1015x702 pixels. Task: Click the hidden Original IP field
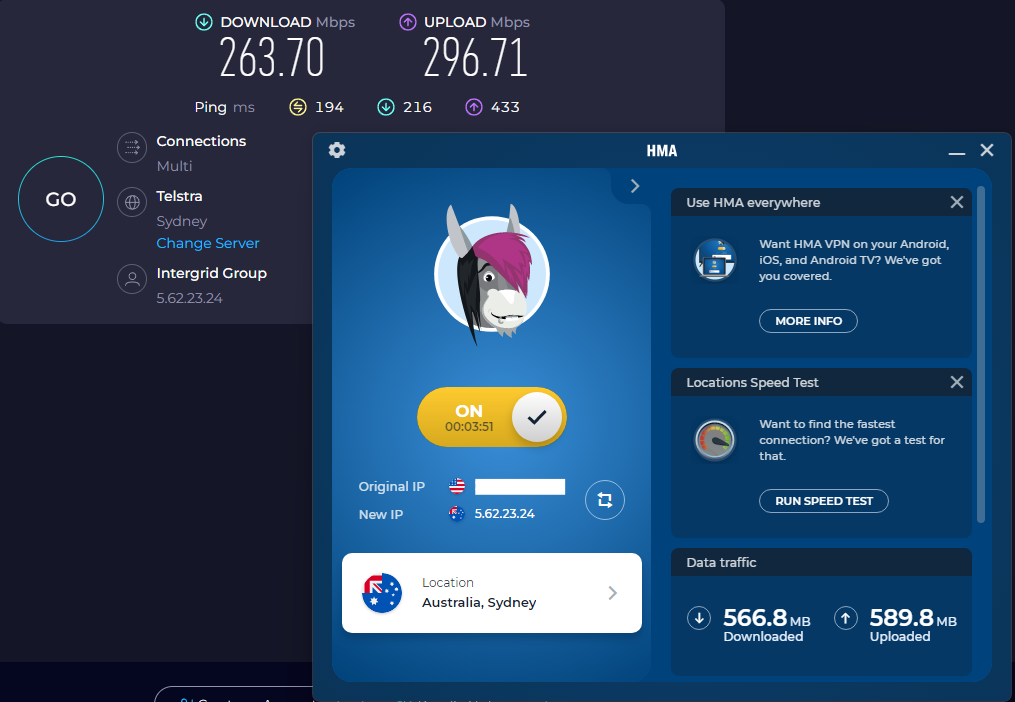click(x=520, y=487)
